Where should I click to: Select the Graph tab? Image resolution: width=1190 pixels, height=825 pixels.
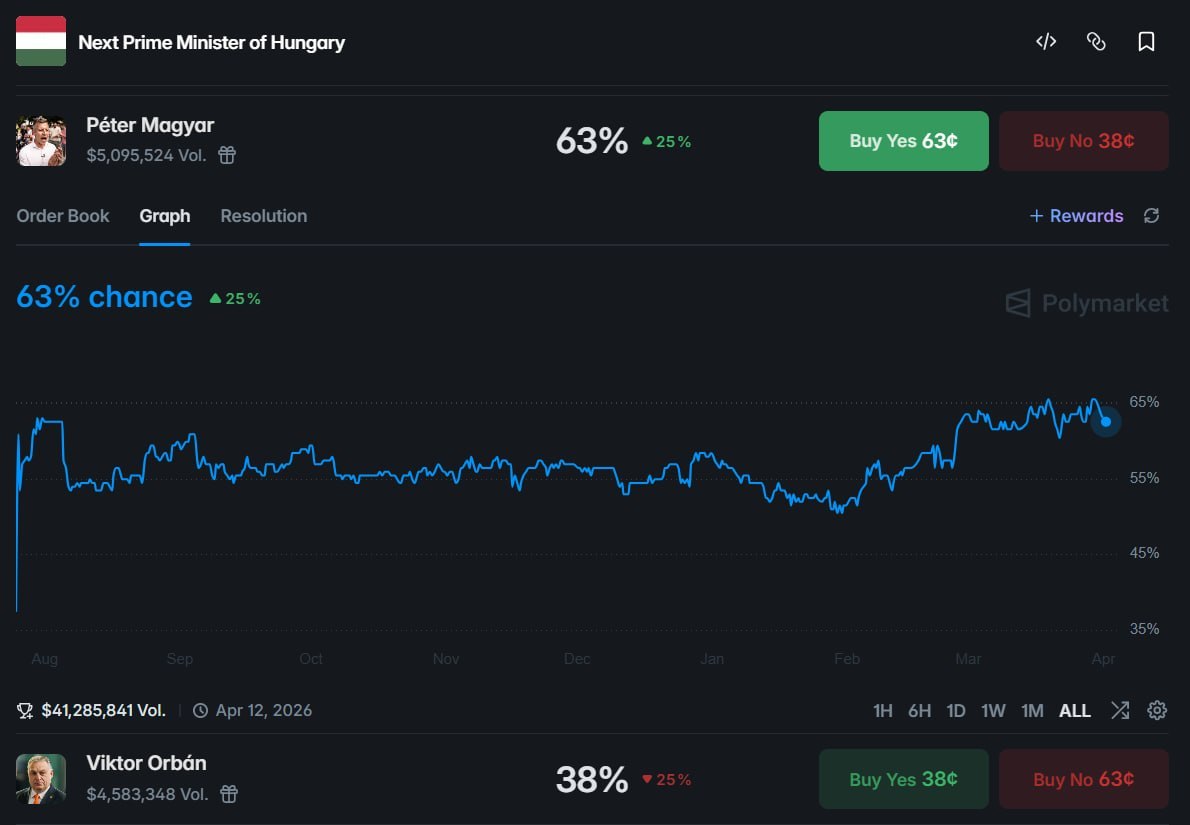pyautogui.click(x=165, y=216)
